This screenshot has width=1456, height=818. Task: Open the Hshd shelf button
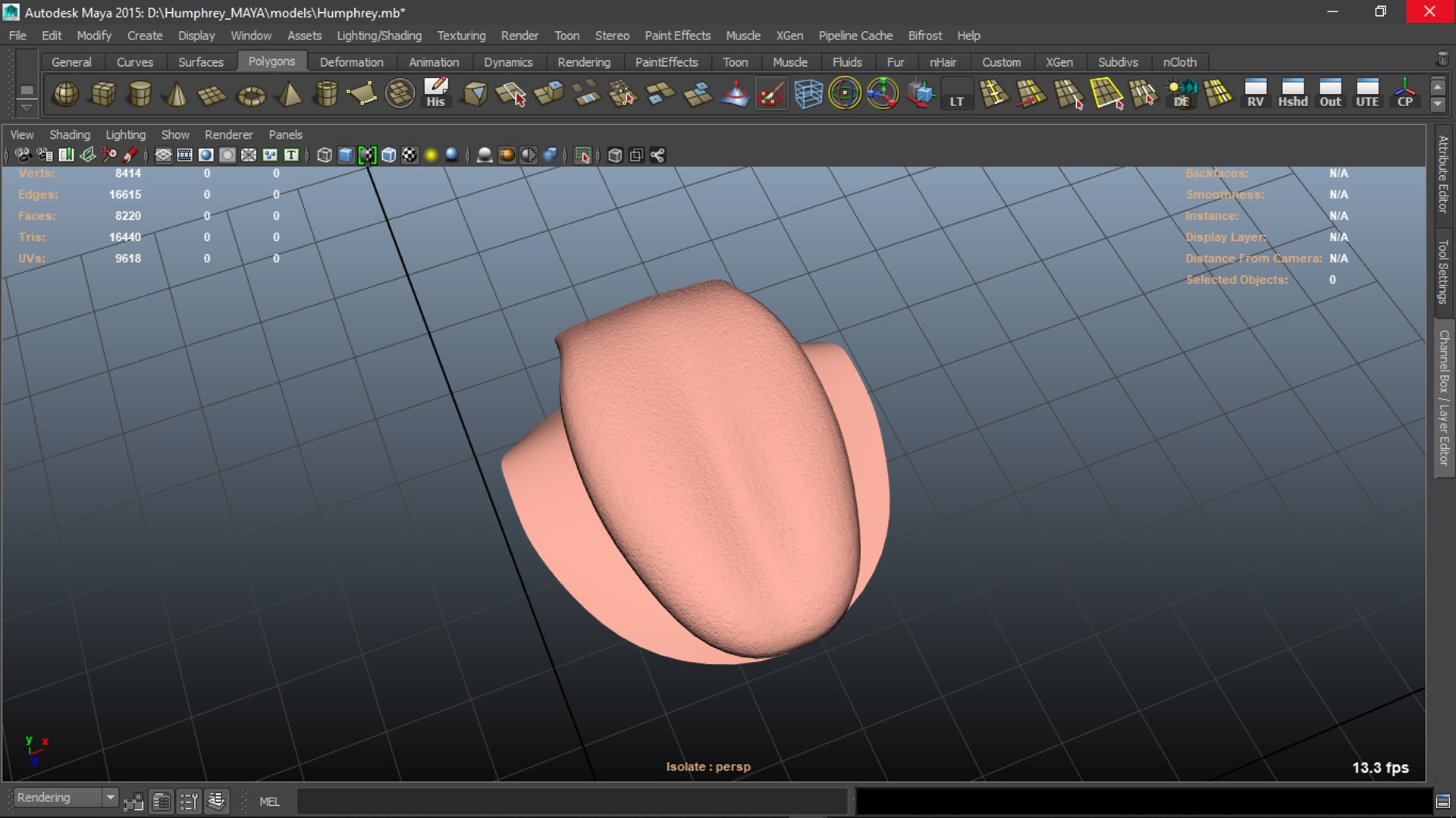tap(1293, 94)
